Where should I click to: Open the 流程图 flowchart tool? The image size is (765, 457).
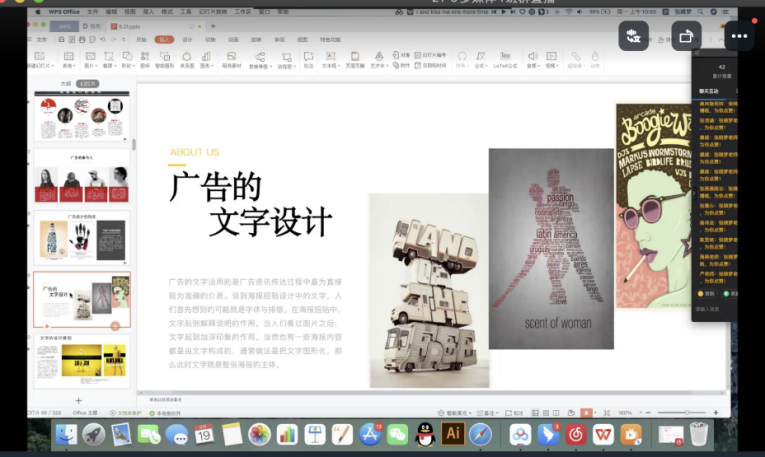point(287,60)
